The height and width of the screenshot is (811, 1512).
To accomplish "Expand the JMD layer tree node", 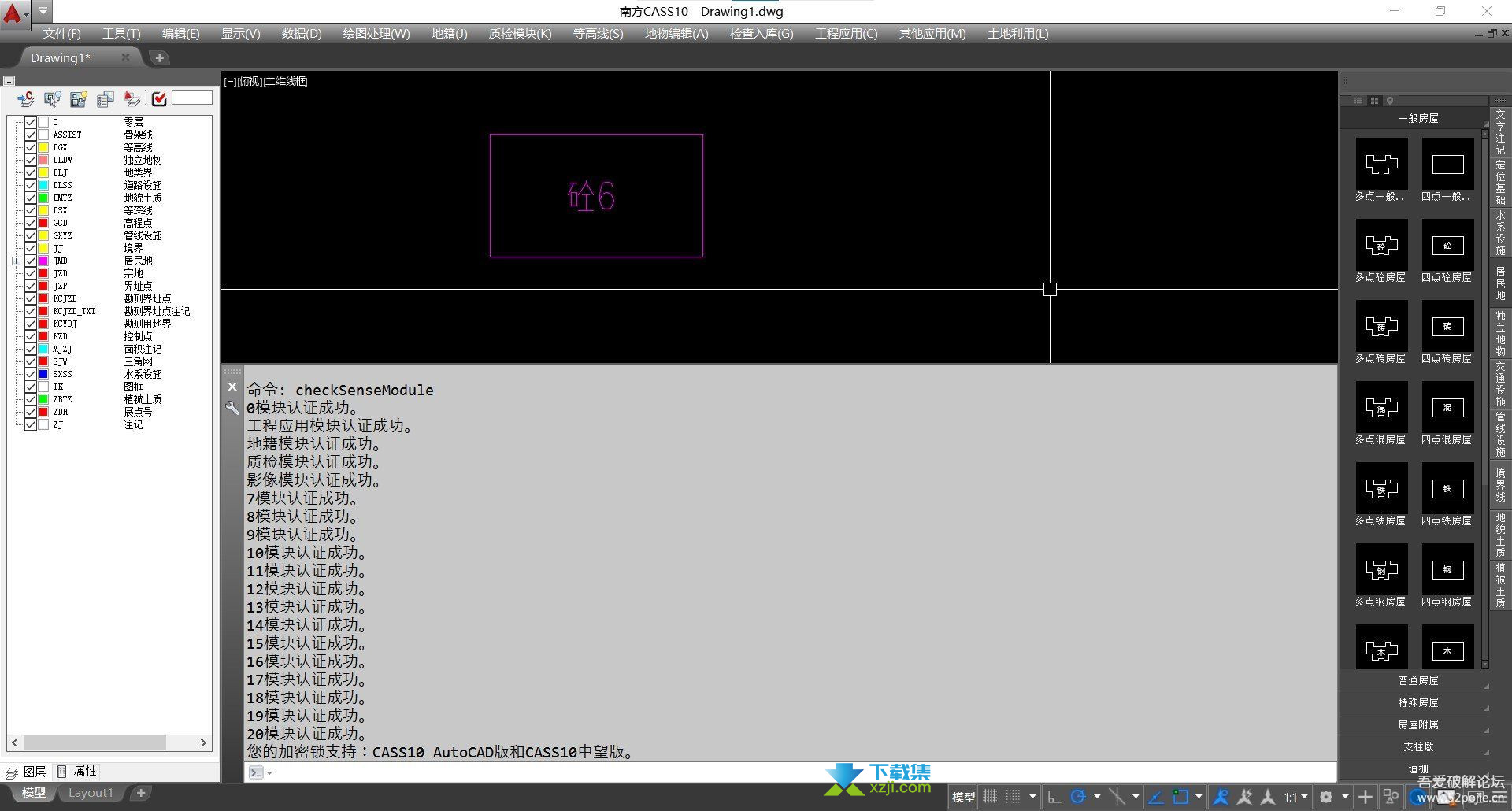I will click(16, 261).
